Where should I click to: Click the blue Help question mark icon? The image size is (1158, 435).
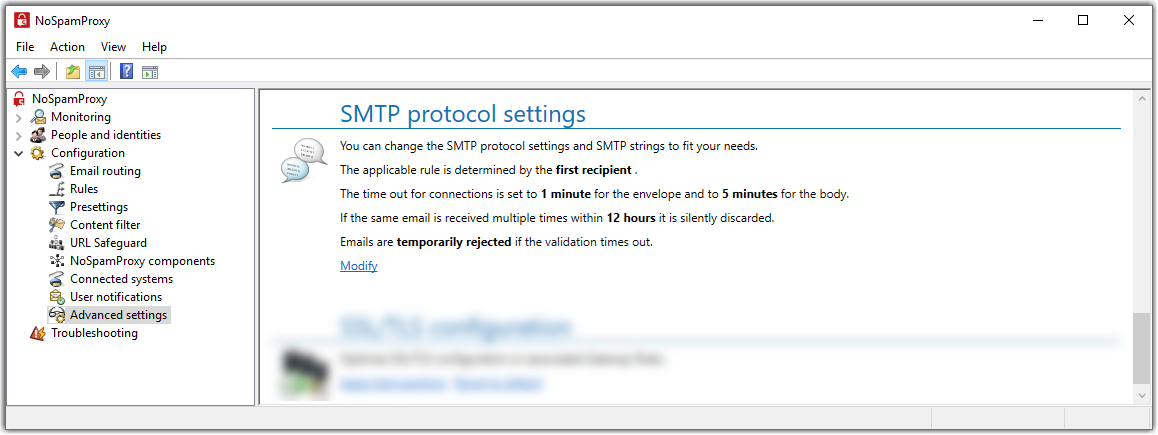click(x=126, y=72)
